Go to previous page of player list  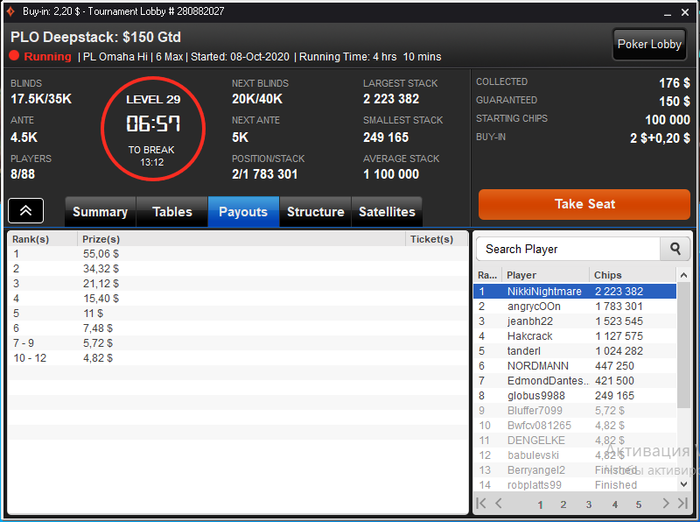(499, 503)
